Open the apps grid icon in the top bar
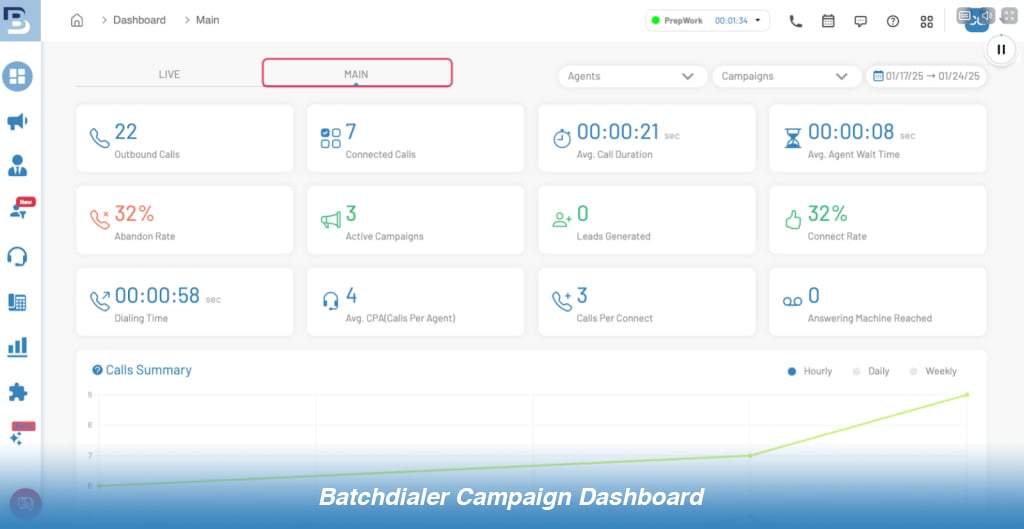This screenshot has height=529, width=1024. [x=927, y=21]
